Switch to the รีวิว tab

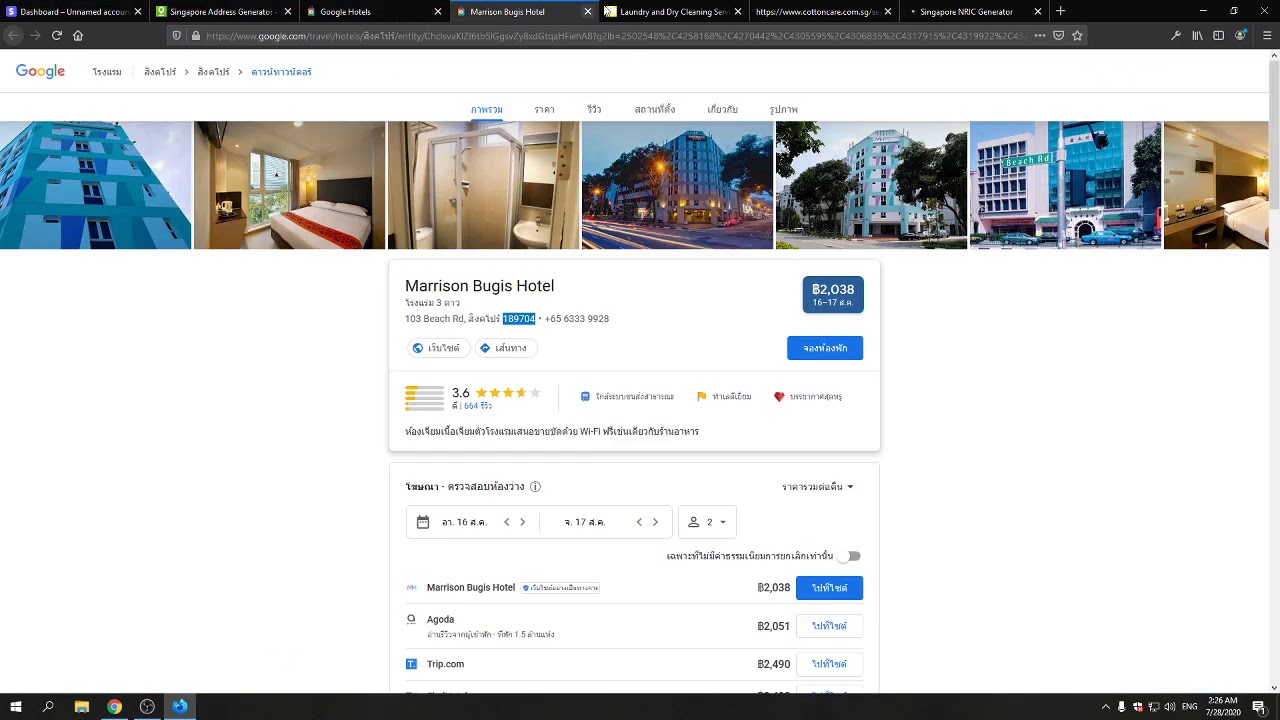pos(594,109)
